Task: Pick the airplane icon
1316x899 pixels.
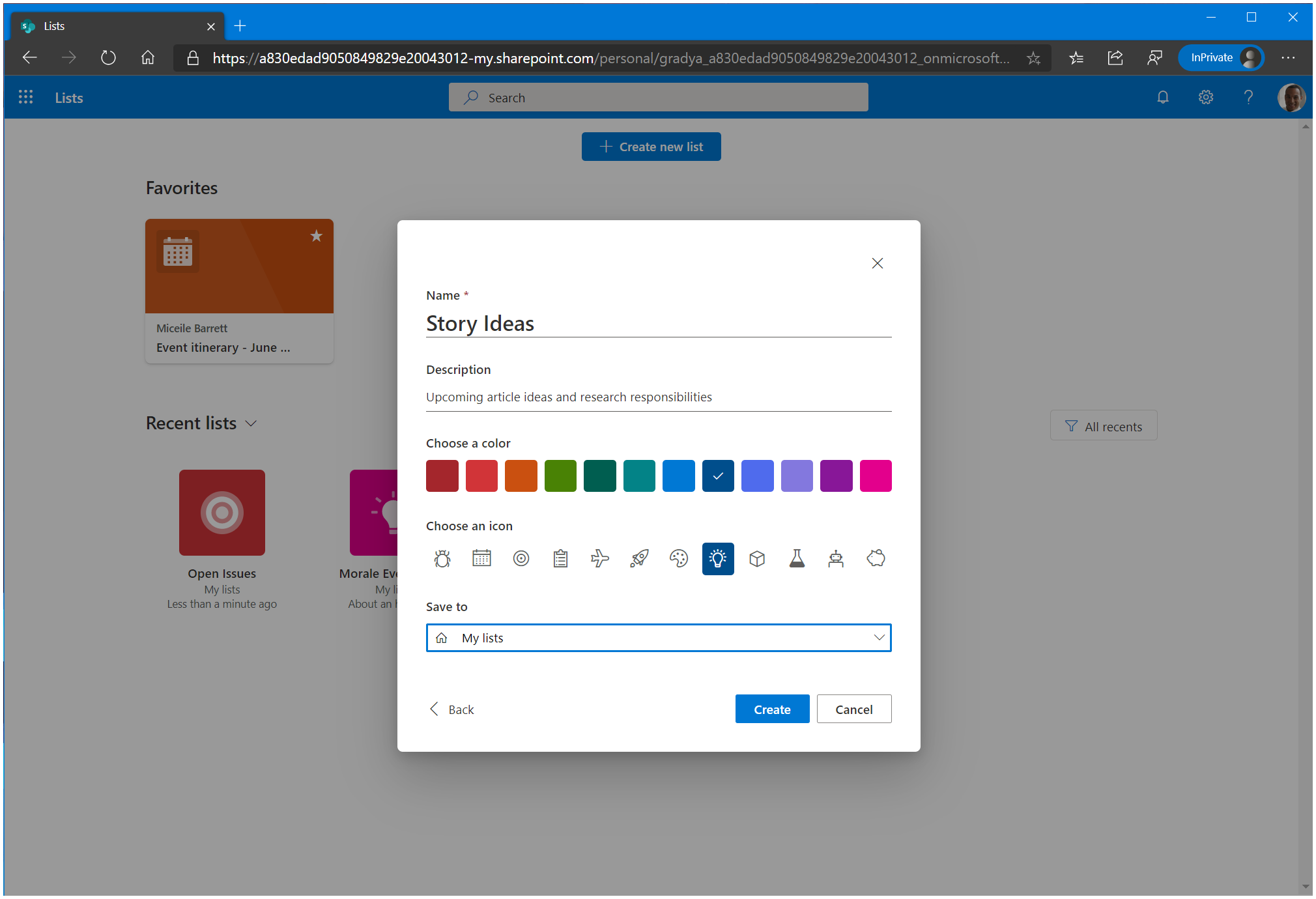Action: click(x=599, y=558)
